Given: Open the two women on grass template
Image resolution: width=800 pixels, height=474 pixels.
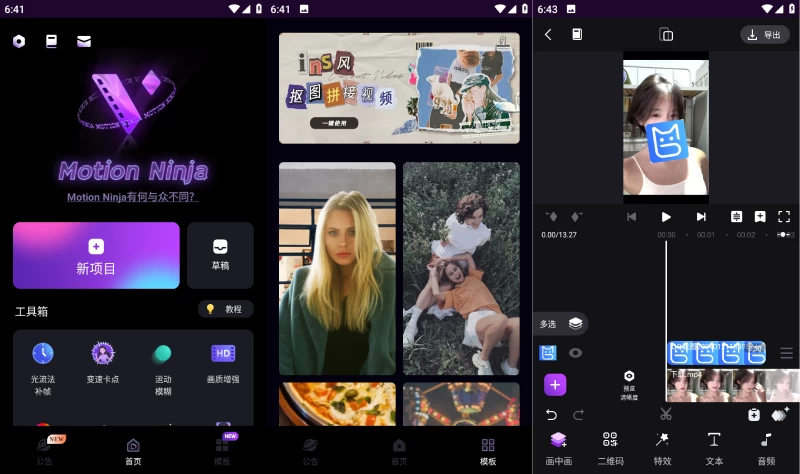Looking at the screenshot, I should (x=461, y=268).
